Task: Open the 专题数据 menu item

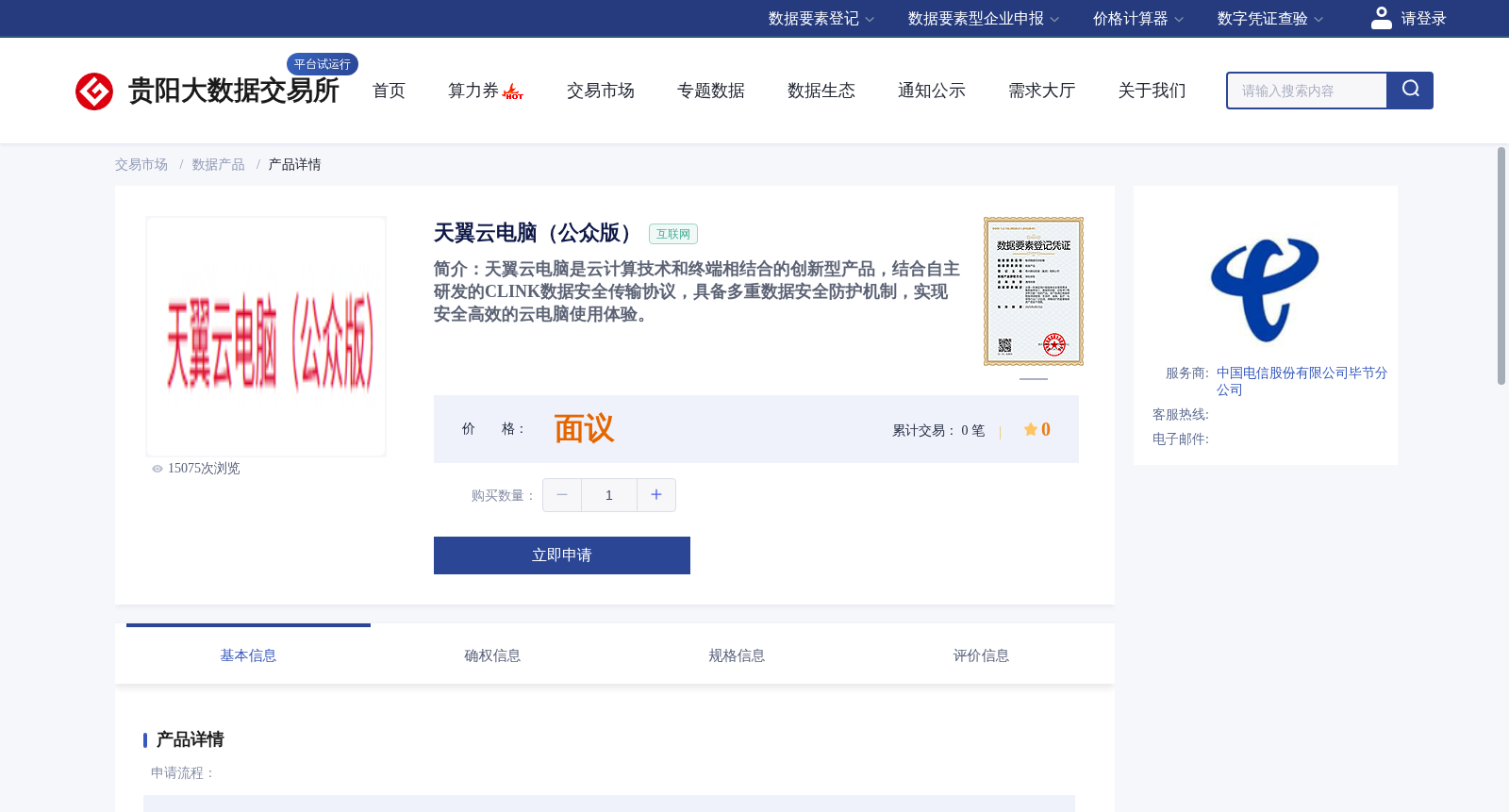Action: click(711, 91)
